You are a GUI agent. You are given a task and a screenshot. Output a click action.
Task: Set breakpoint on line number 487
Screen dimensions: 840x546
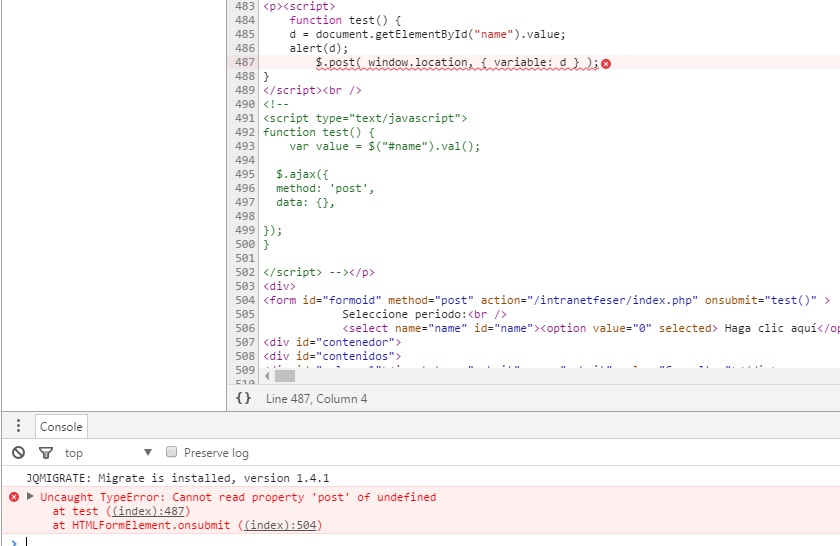pos(245,62)
